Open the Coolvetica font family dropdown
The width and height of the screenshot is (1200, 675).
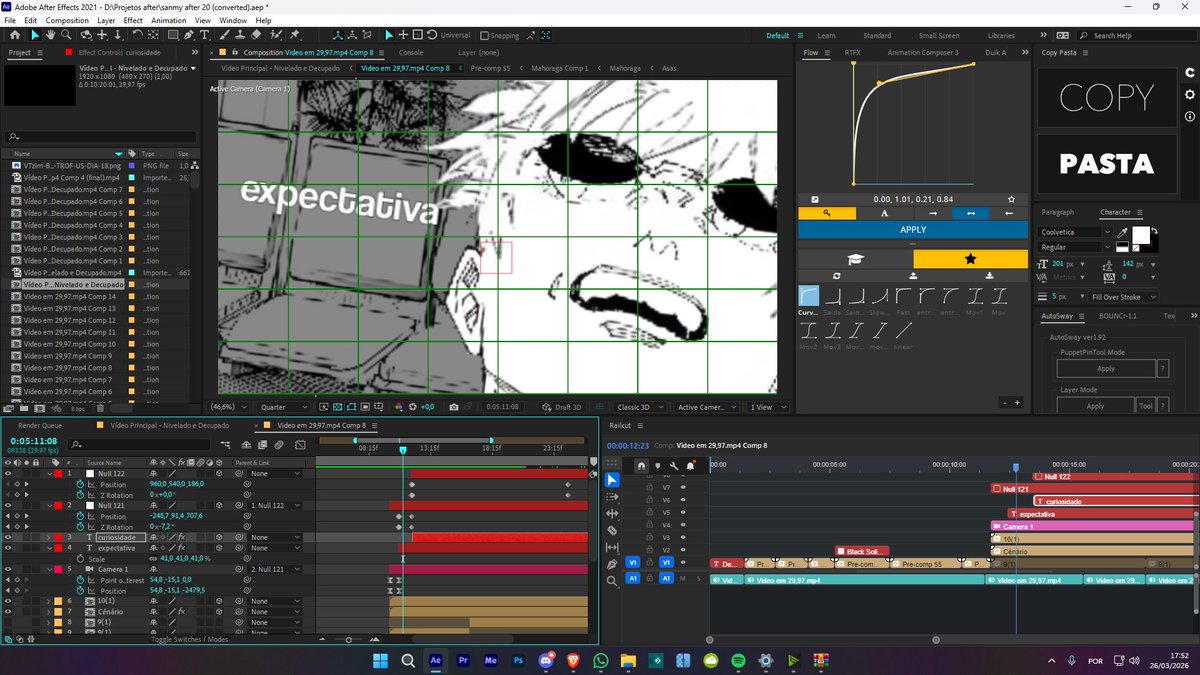tap(1076, 231)
